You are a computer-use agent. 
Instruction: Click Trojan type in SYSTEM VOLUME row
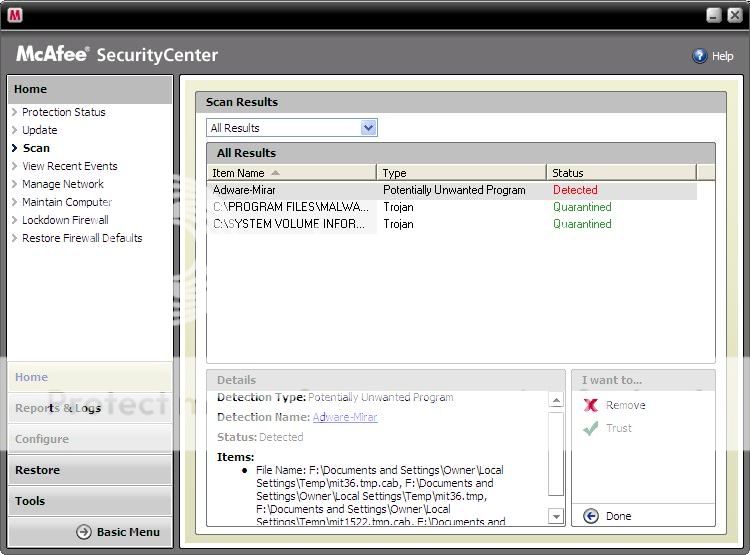pyautogui.click(x=398, y=224)
